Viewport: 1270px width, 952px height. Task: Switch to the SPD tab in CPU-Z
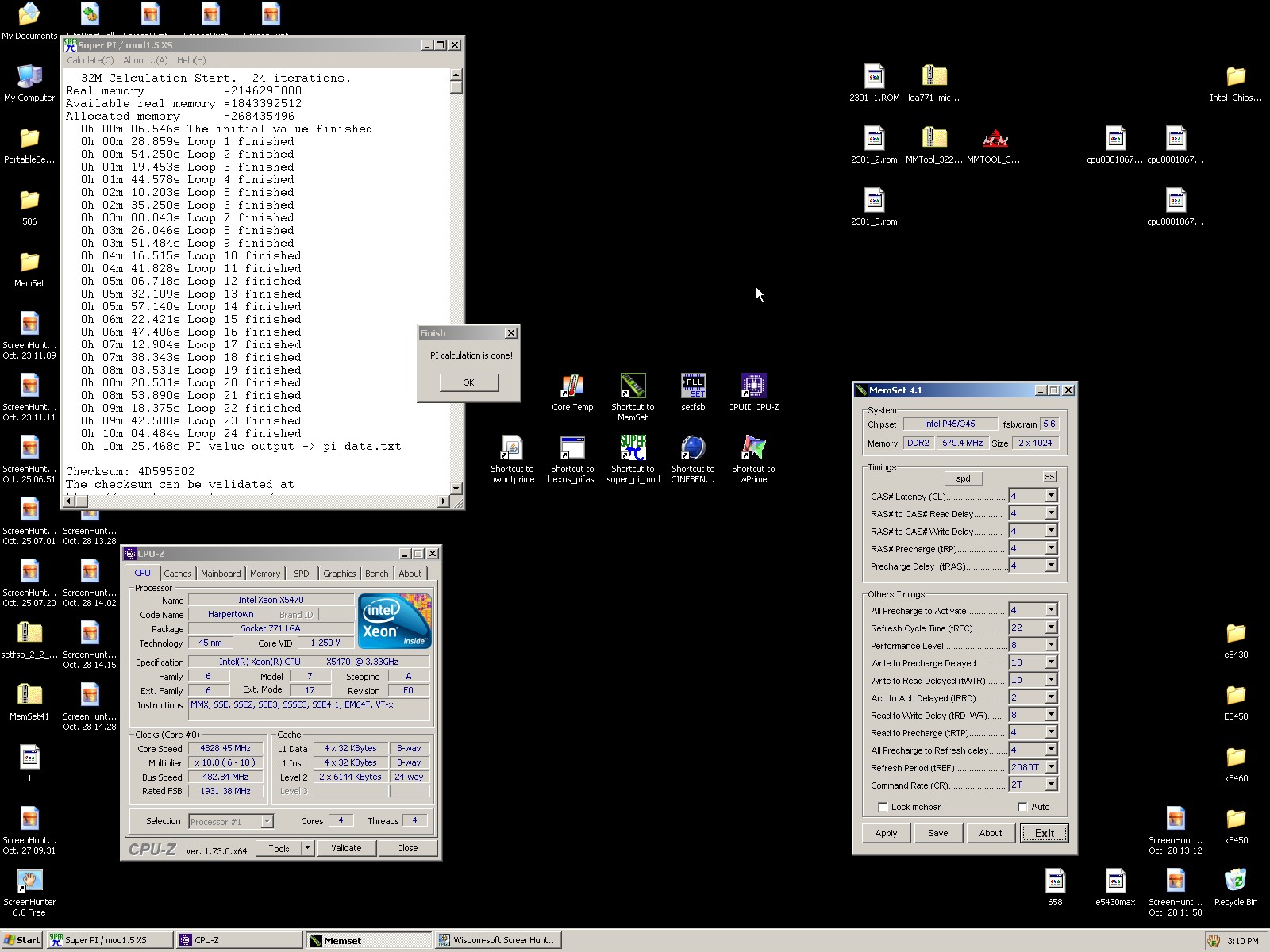click(302, 574)
